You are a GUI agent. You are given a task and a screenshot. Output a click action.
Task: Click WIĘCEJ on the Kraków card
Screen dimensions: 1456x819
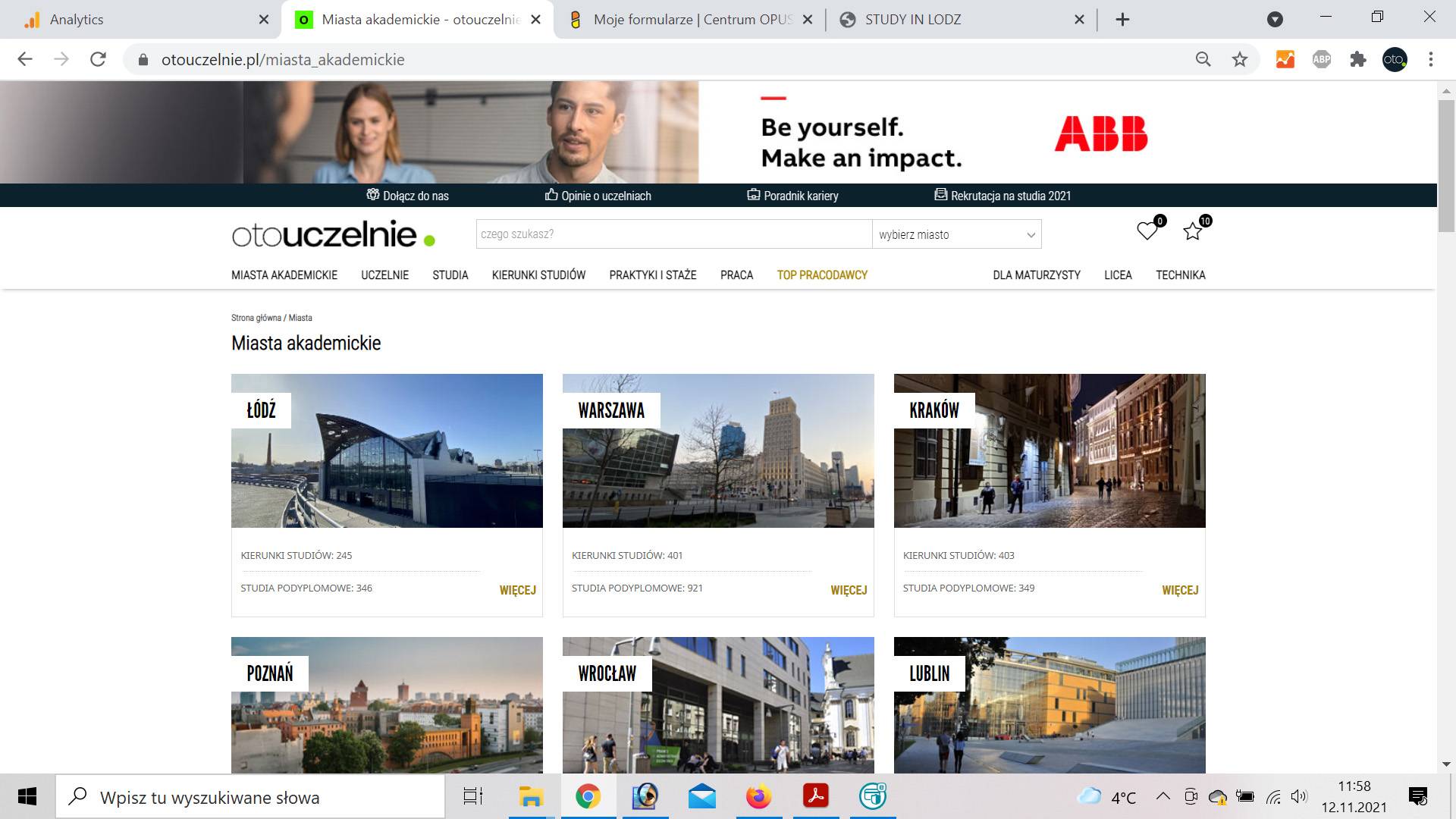pos(1180,590)
